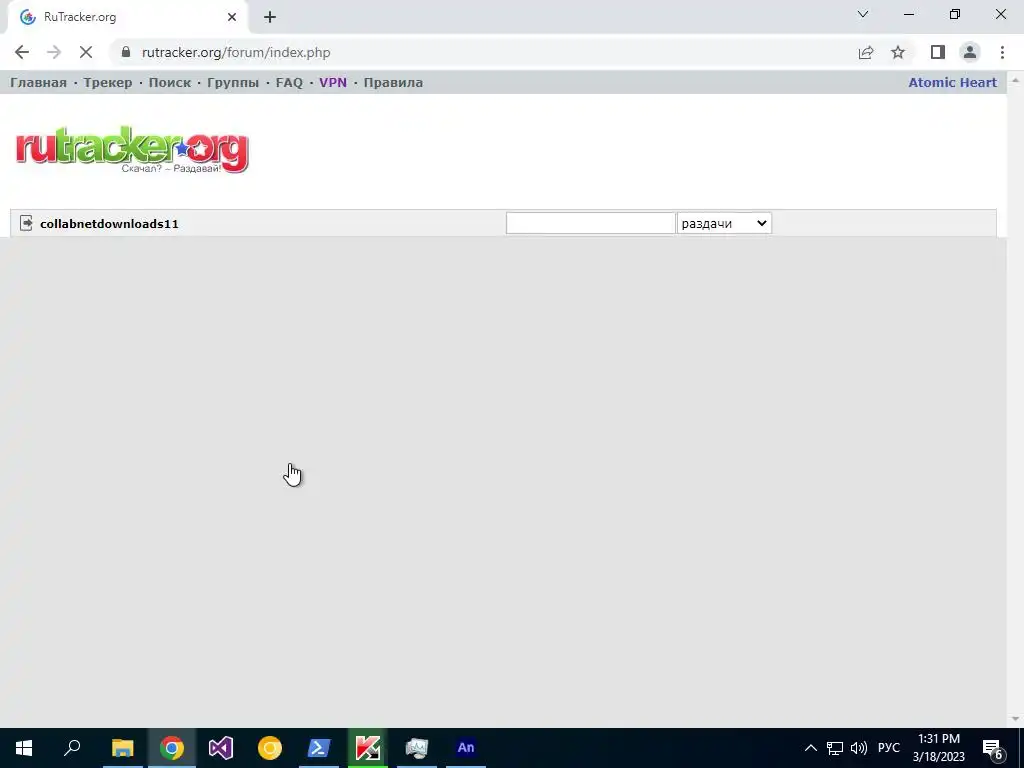The width and height of the screenshot is (1024, 768).
Task: Open Visual Studio from taskbar
Action: tap(221, 748)
